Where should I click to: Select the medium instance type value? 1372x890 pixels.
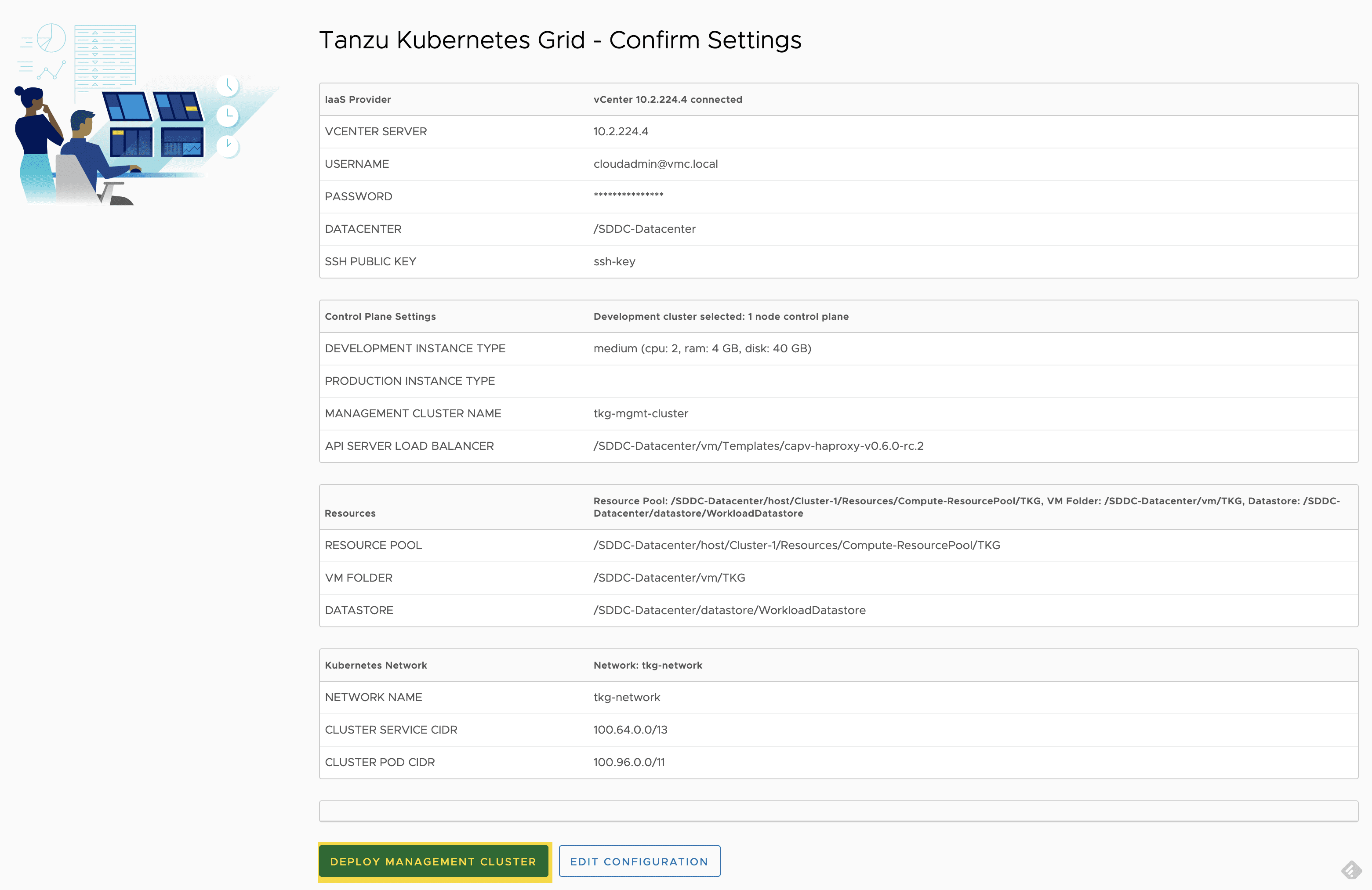[x=702, y=348]
